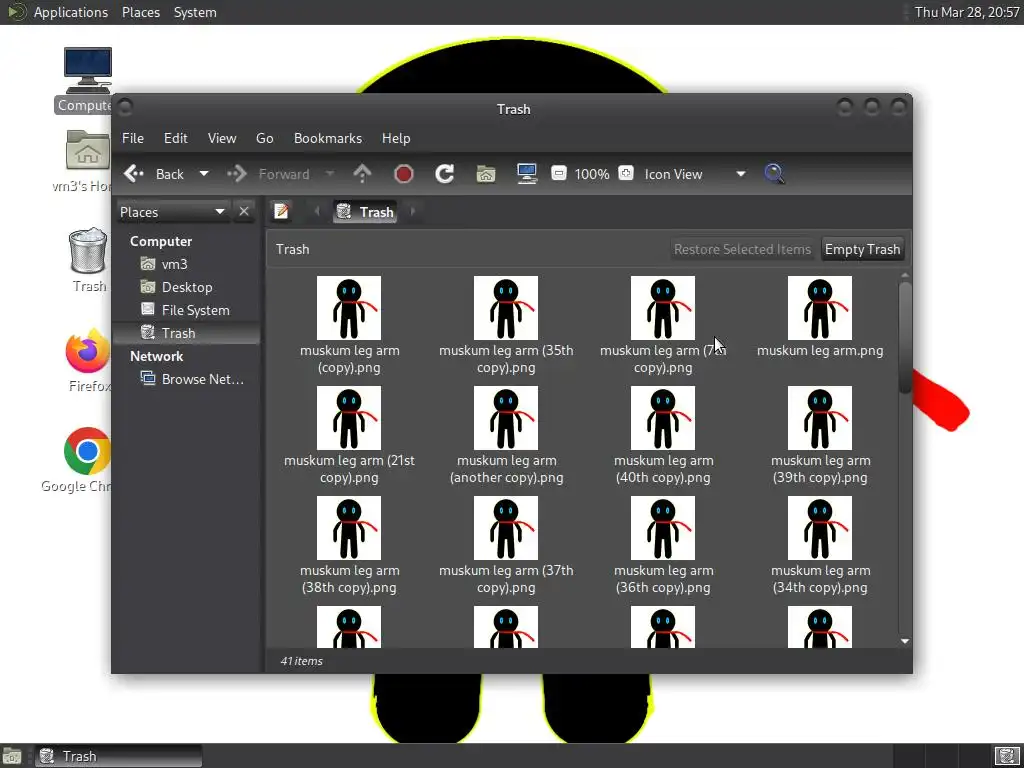
Task: Select thumbnail of muskum leg arm (39th copy).png
Action: pyautogui.click(x=820, y=418)
